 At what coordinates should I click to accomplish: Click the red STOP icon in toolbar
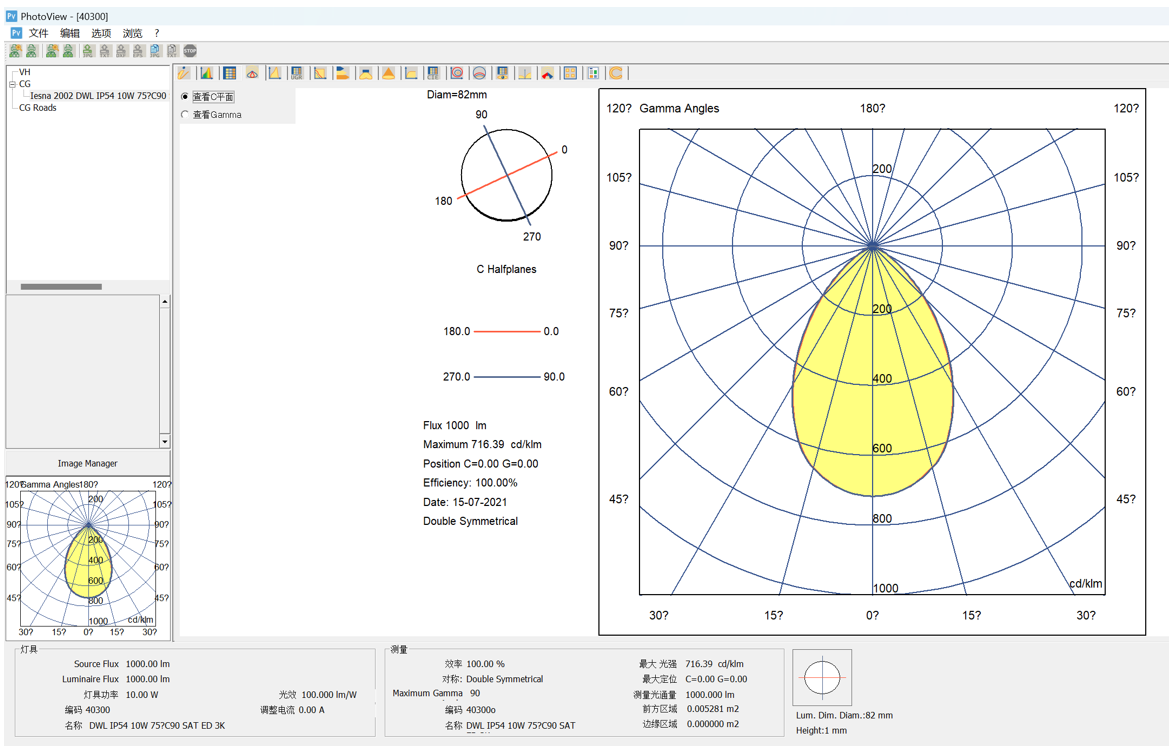(x=190, y=50)
